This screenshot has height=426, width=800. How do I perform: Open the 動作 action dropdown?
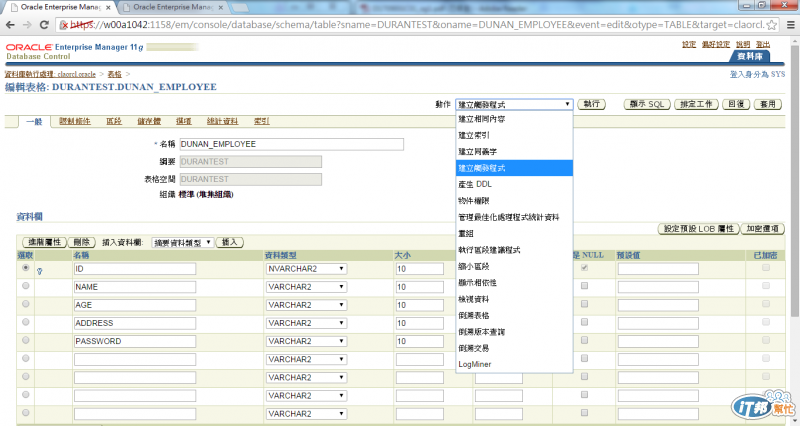[514, 104]
